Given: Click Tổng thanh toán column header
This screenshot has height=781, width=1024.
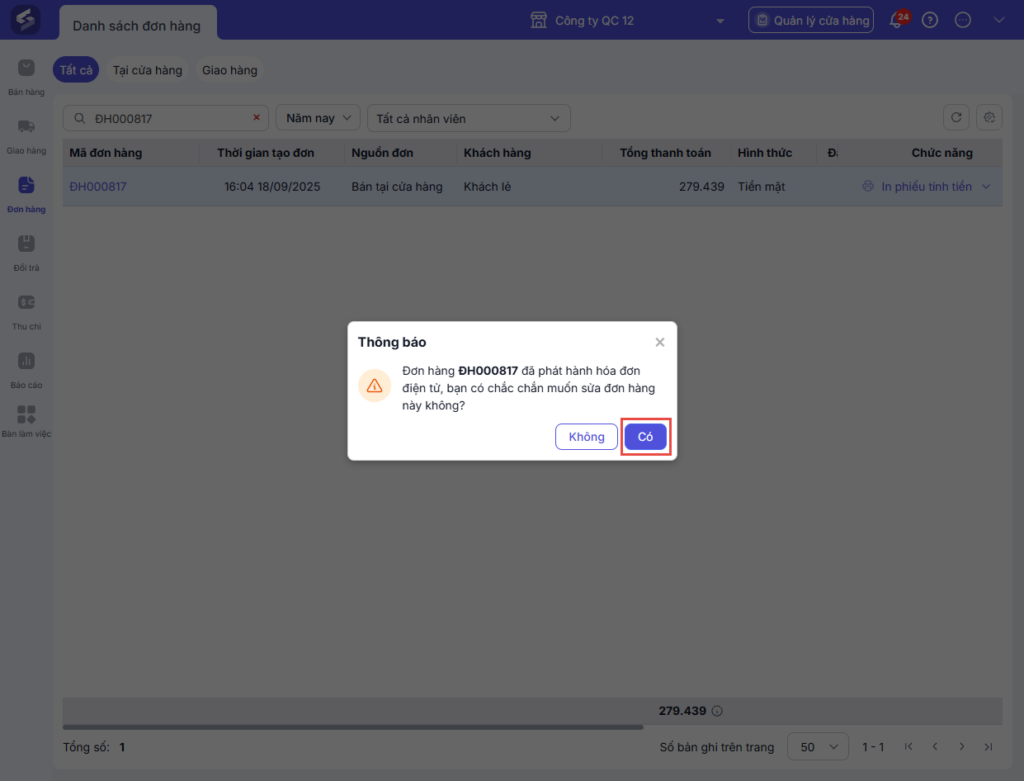Looking at the screenshot, I should pyautogui.click(x=665, y=153).
